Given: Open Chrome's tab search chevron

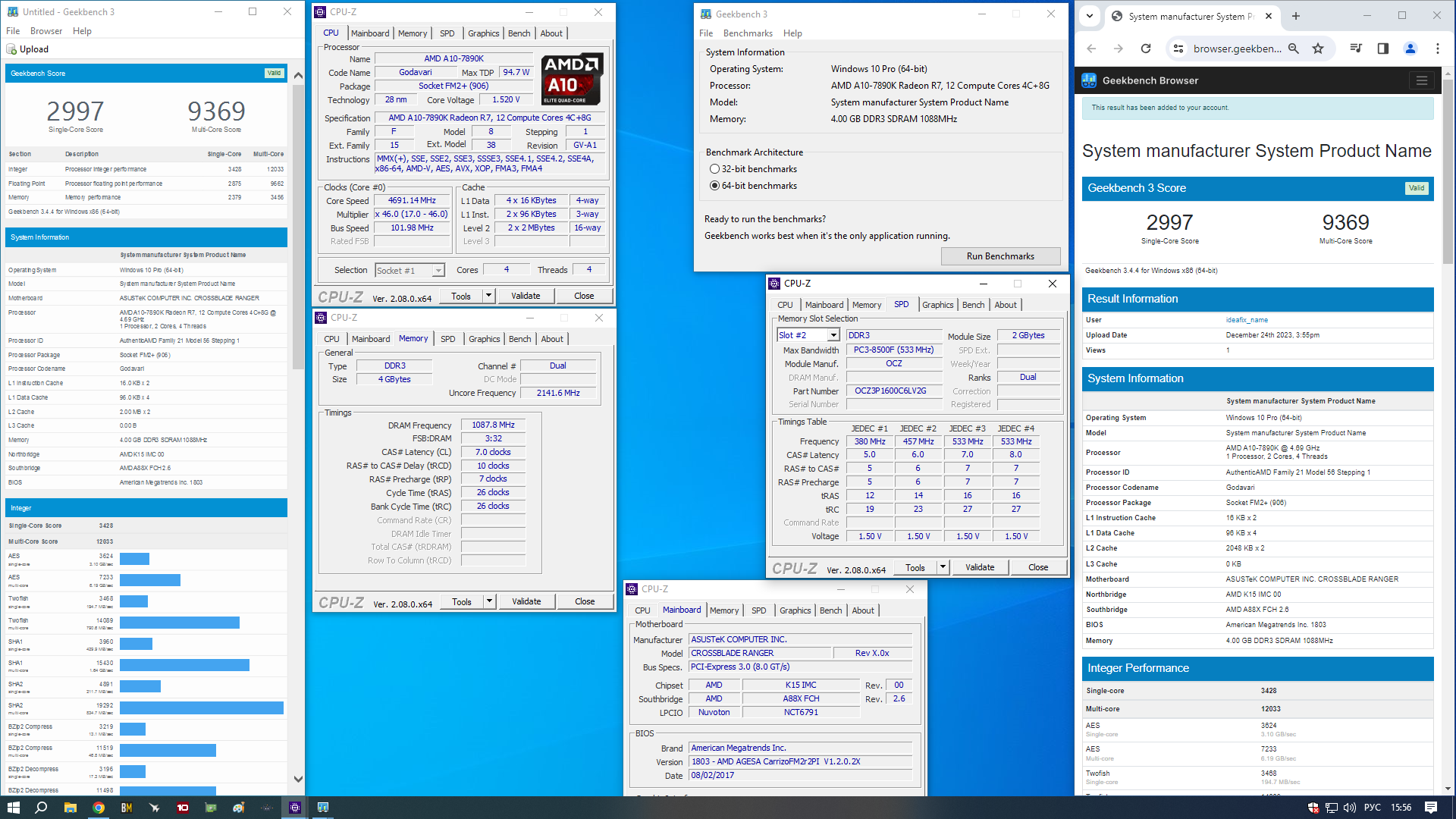Looking at the screenshot, I should 1090,16.
